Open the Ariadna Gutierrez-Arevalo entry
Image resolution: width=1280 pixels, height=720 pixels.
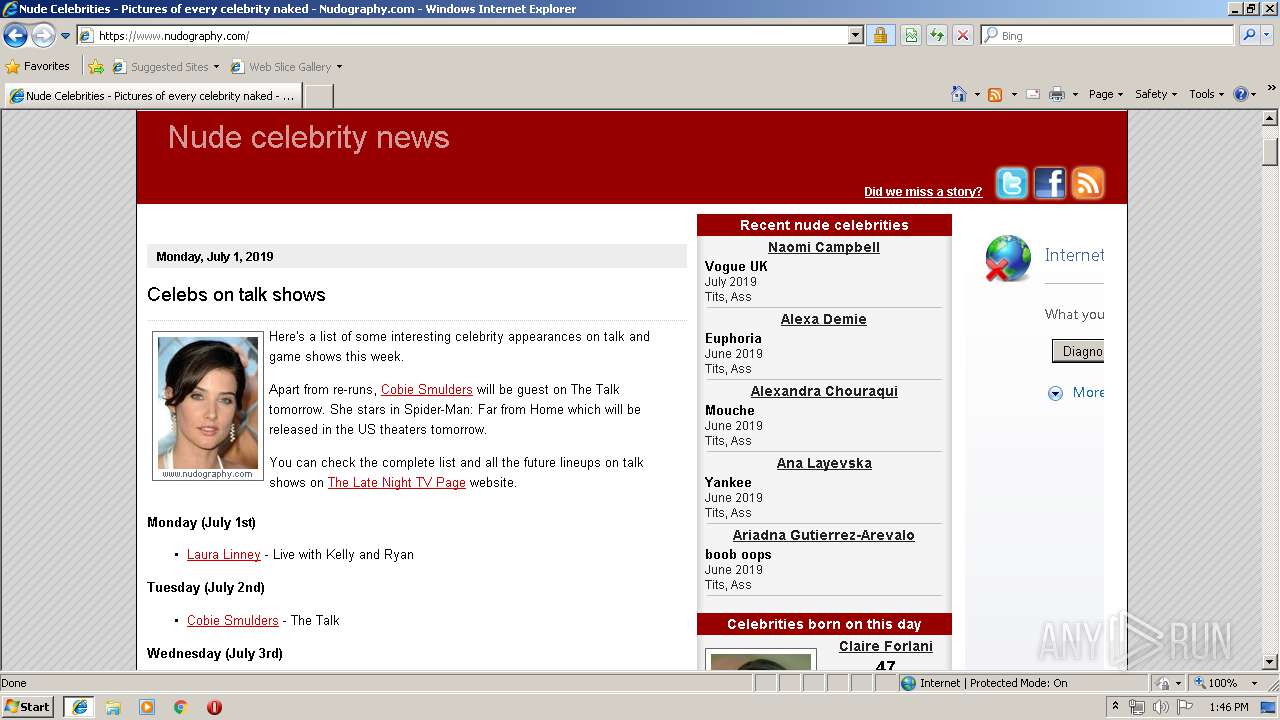[x=824, y=536]
